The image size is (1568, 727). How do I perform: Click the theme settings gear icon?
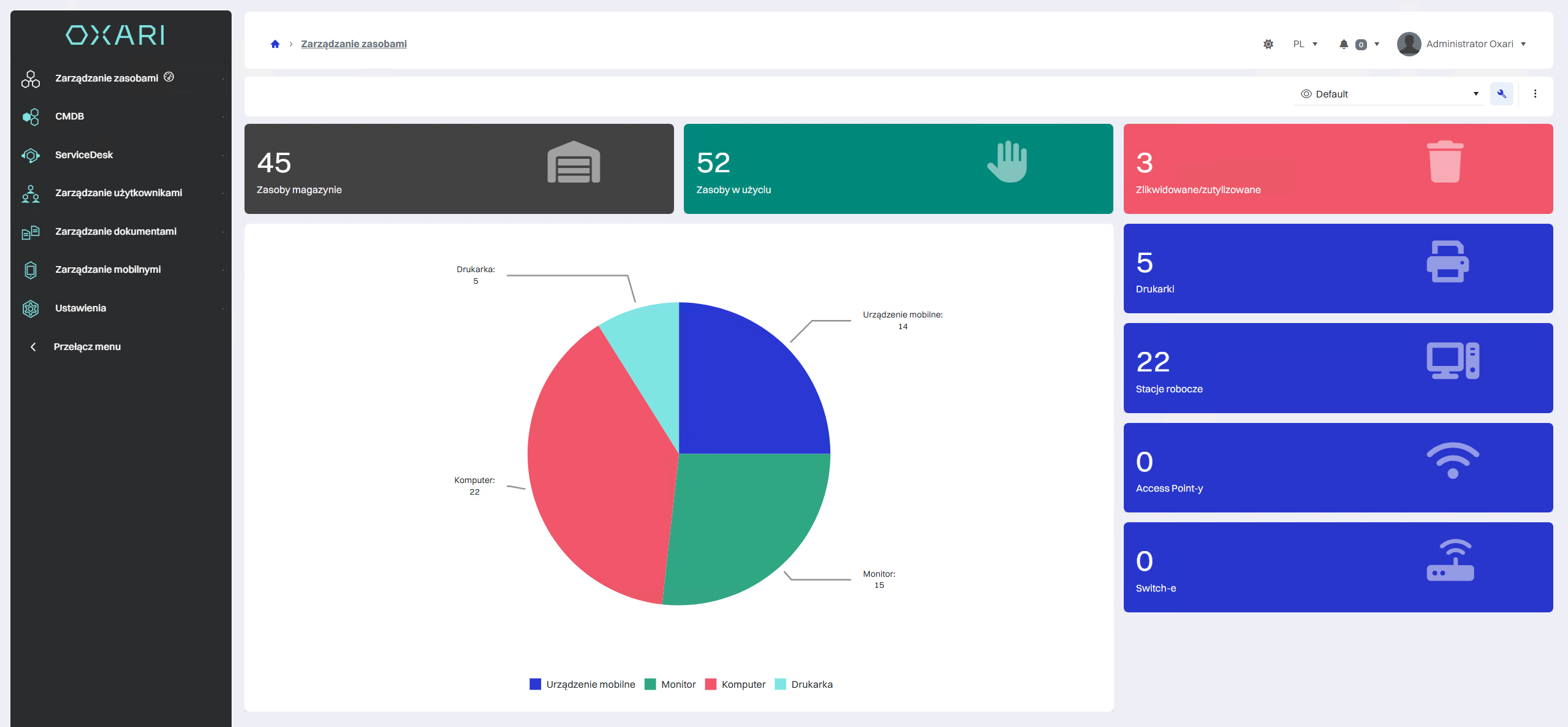pos(1268,44)
